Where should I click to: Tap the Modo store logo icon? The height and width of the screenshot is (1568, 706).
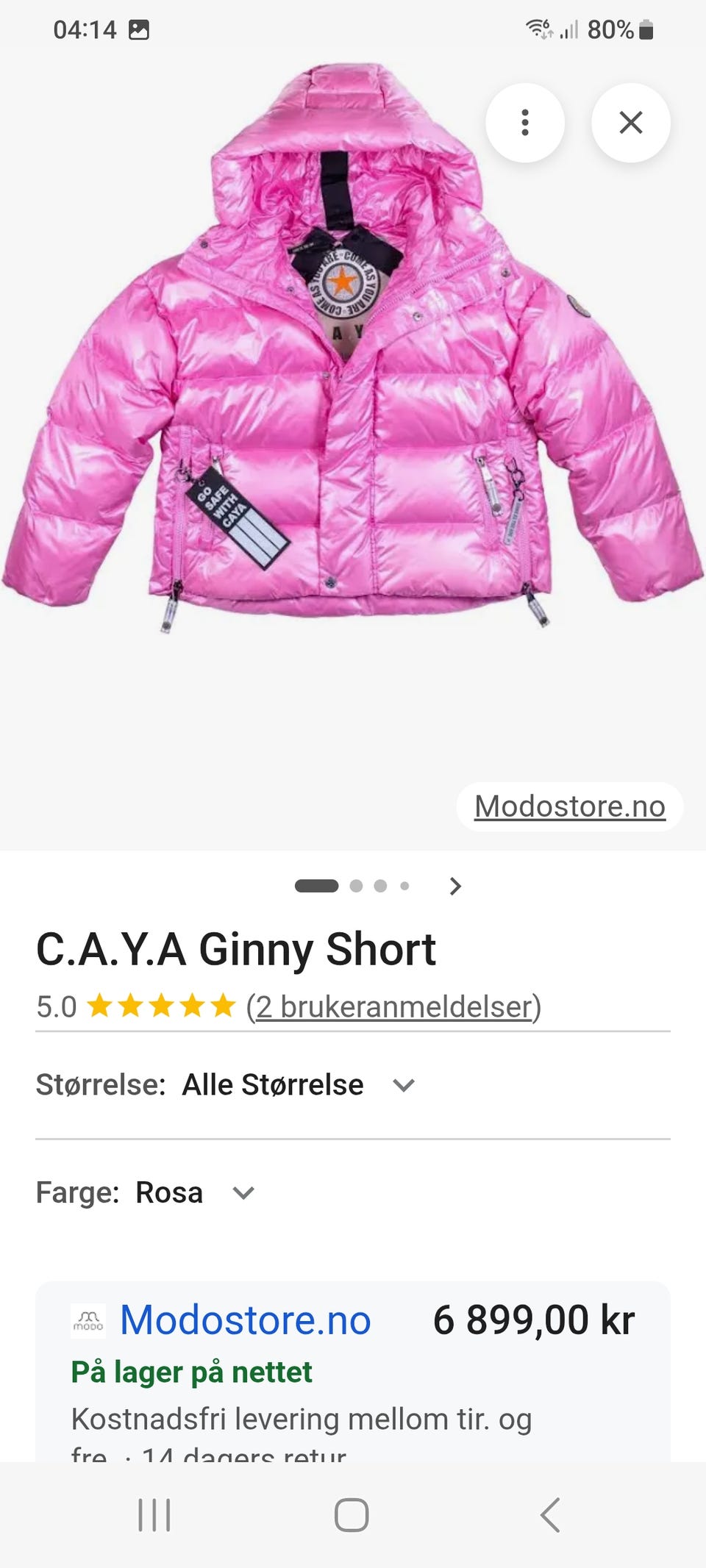coord(88,1320)
